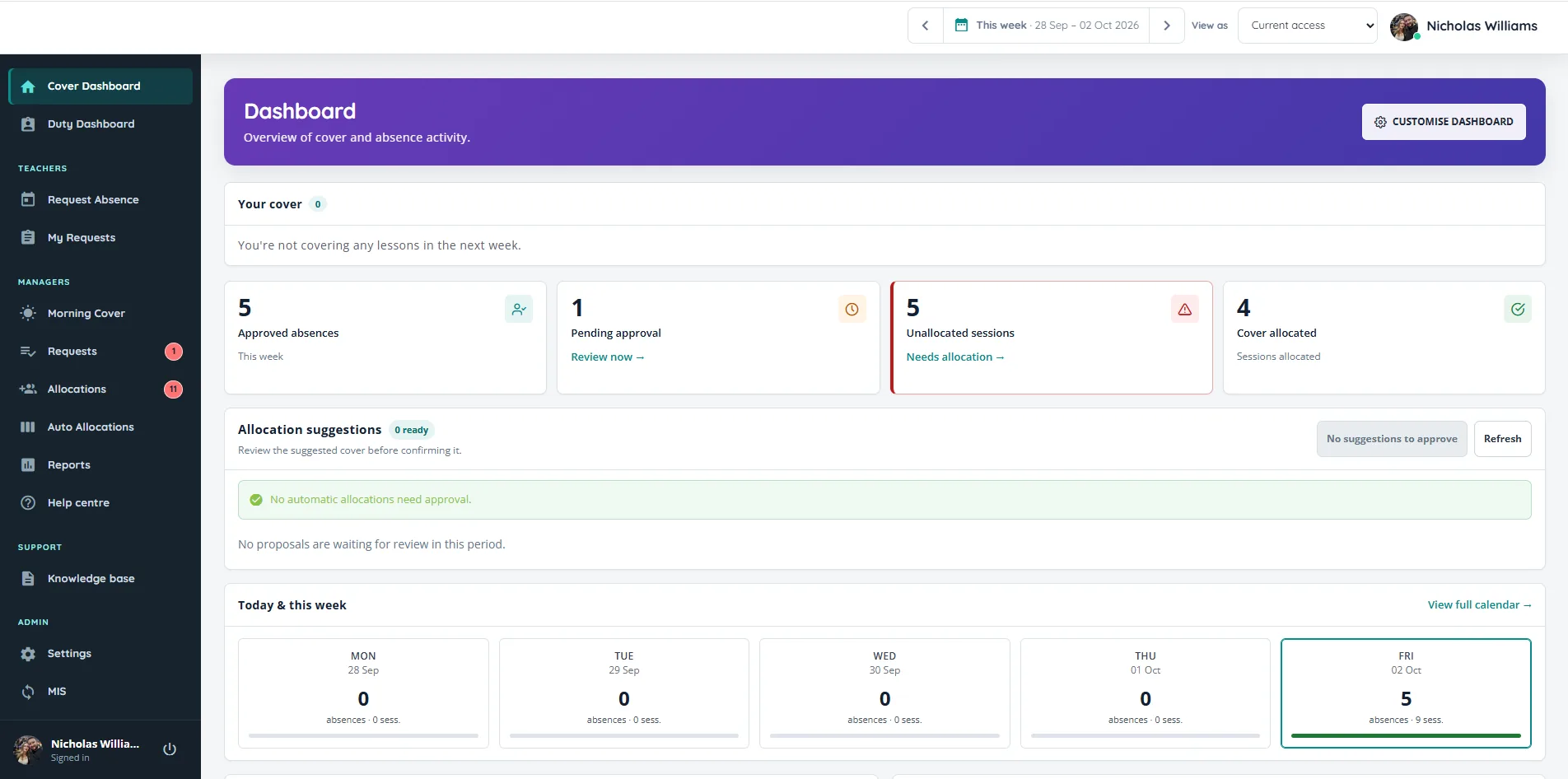Go to the previous week arrow
The width and height of the screenshot is (1568, 779).
pos(926,26)
